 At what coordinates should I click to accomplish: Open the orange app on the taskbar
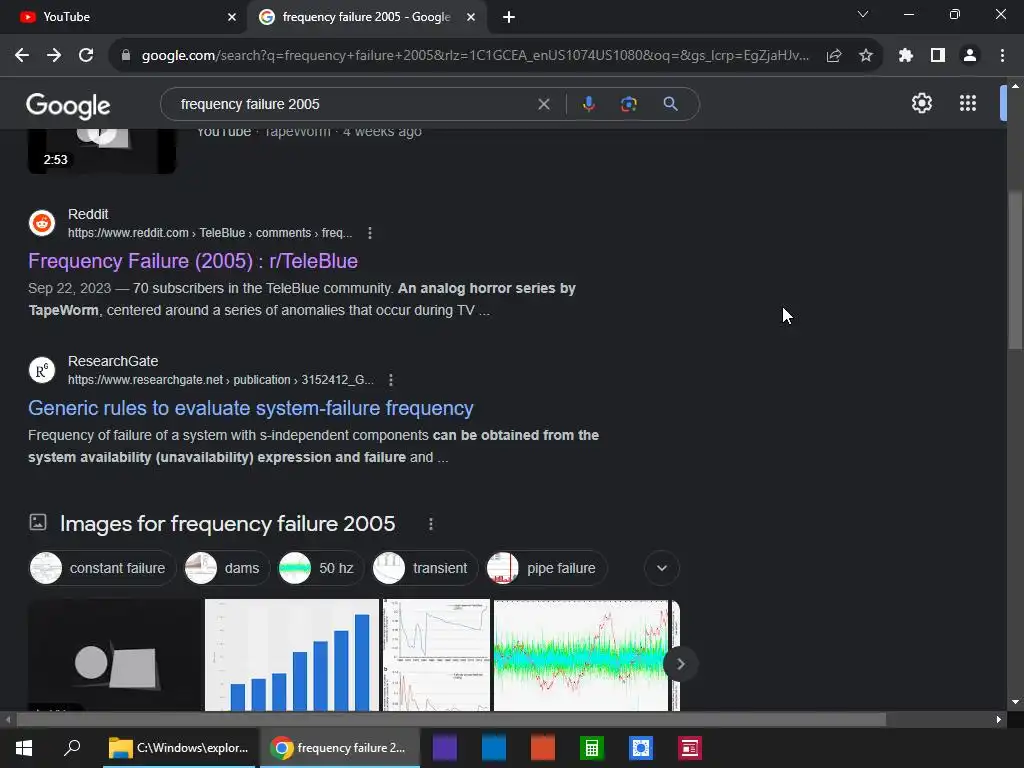(543, 748)
